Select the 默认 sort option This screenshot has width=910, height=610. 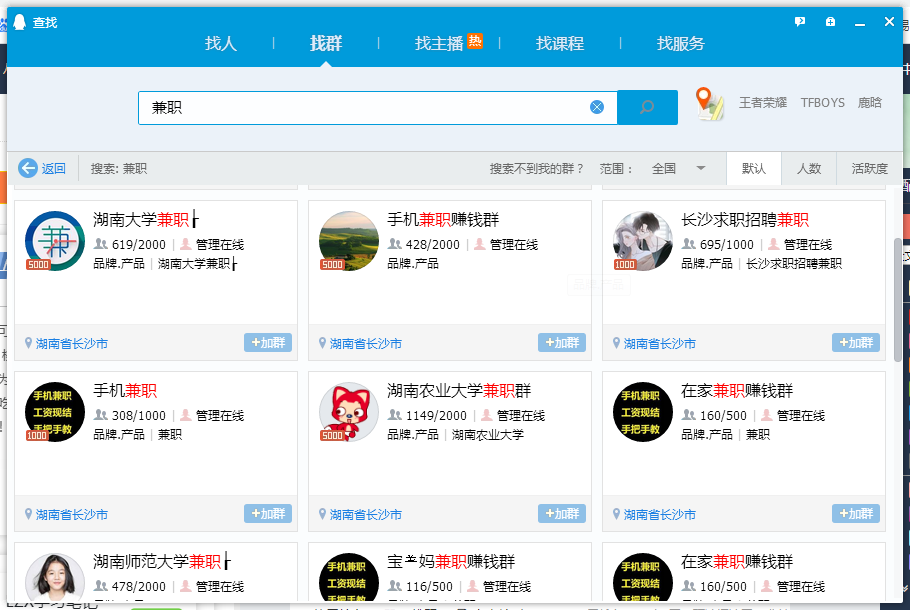coord(754,168)
